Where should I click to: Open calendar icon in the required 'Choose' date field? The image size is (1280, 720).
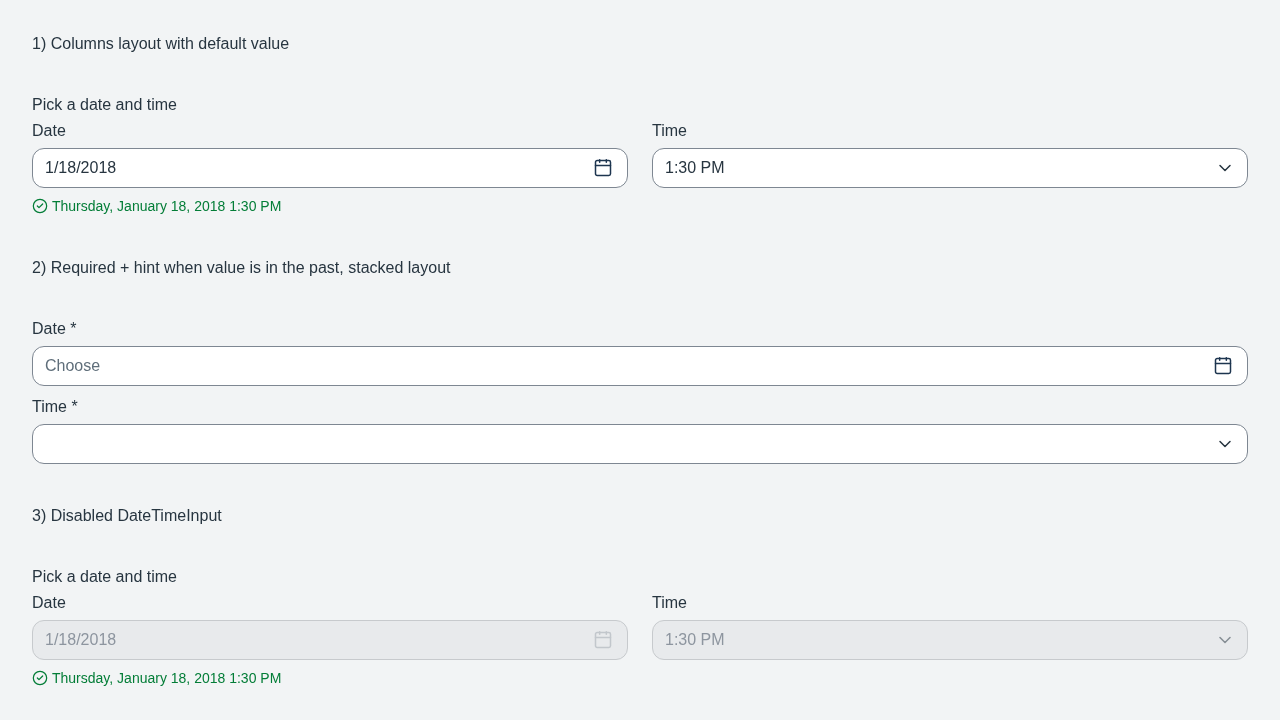coord(1223,366)
